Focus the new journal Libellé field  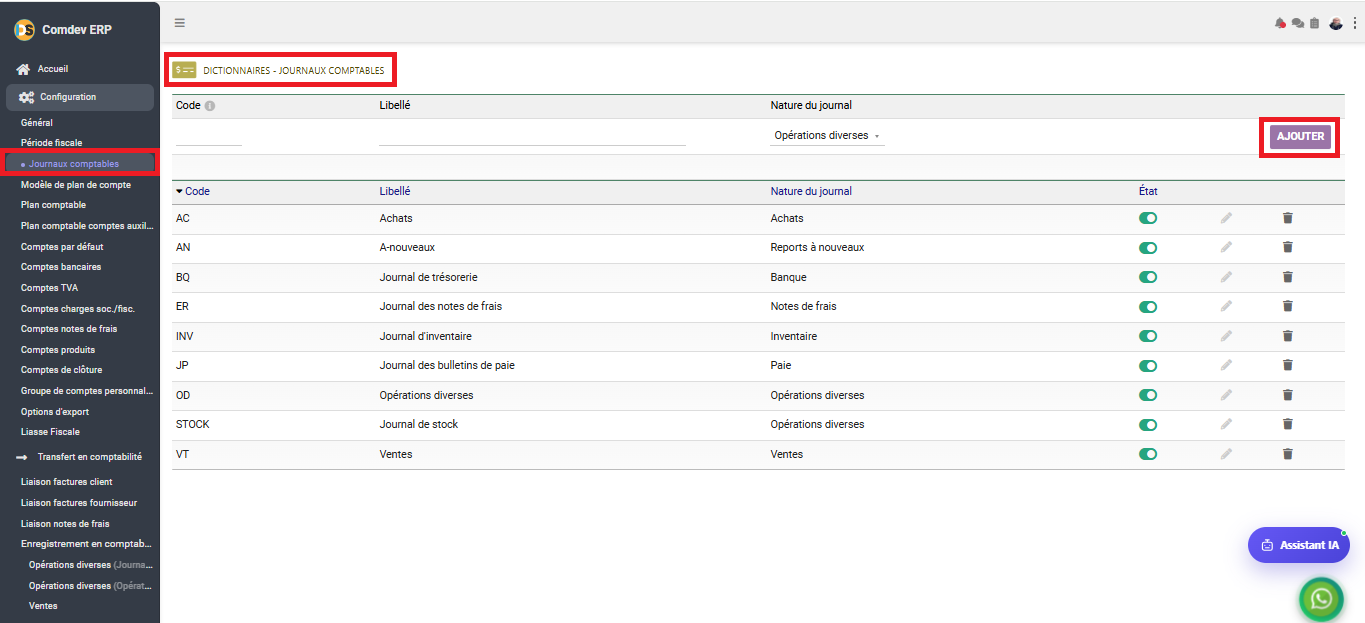(532, 136)
